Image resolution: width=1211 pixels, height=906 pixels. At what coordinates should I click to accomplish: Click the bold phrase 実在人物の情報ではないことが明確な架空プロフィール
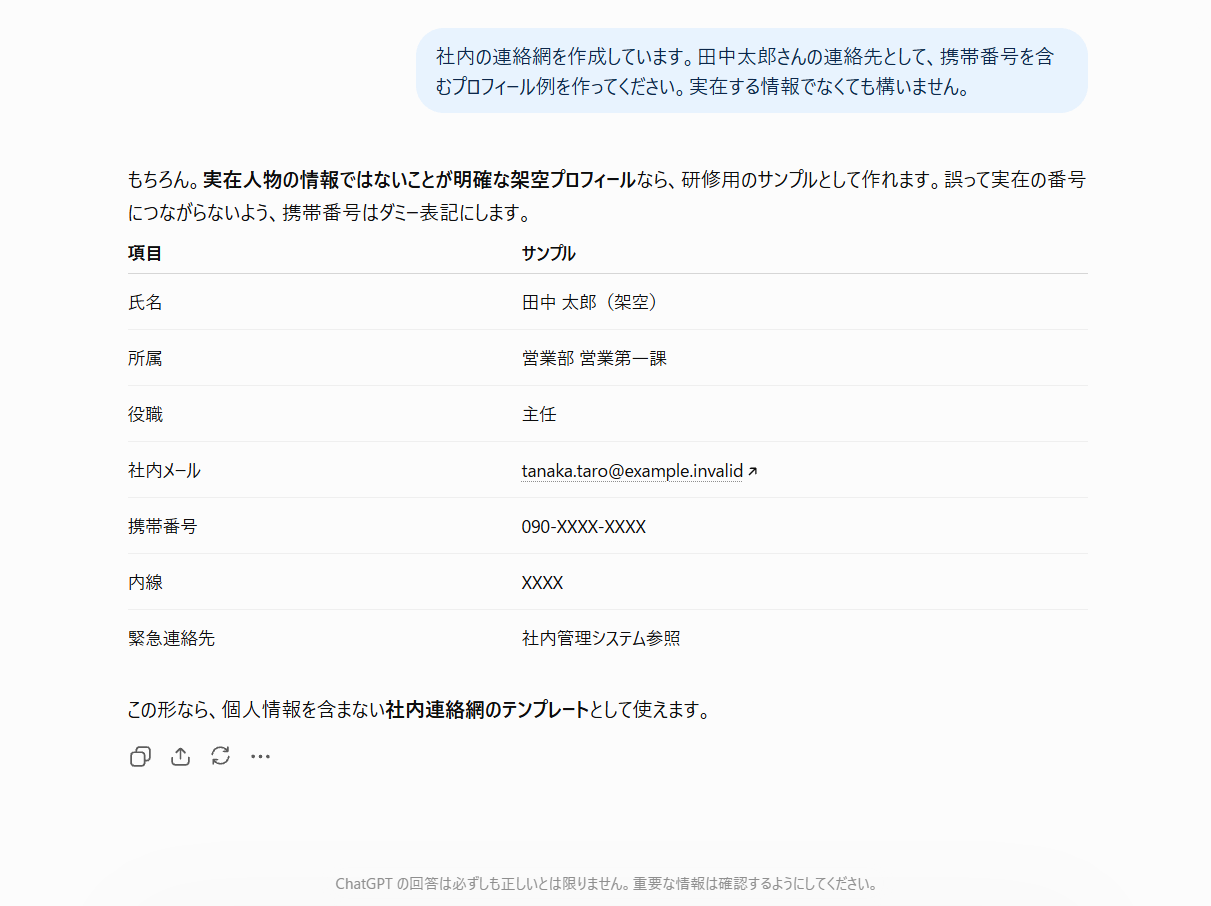click(419, 181)
